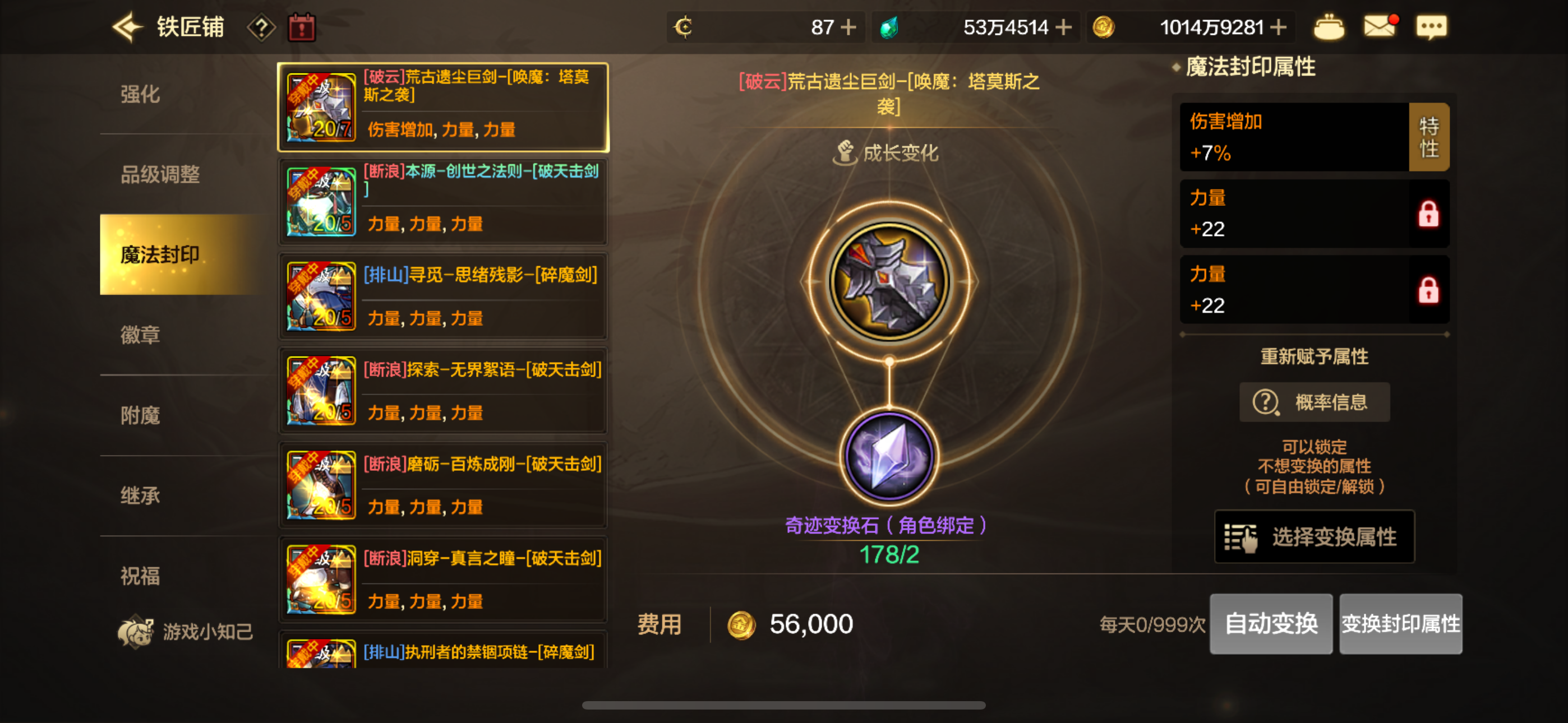Open the red calendar notice icon
This screenshot has height=723, width=1568.
pos(301,27)
